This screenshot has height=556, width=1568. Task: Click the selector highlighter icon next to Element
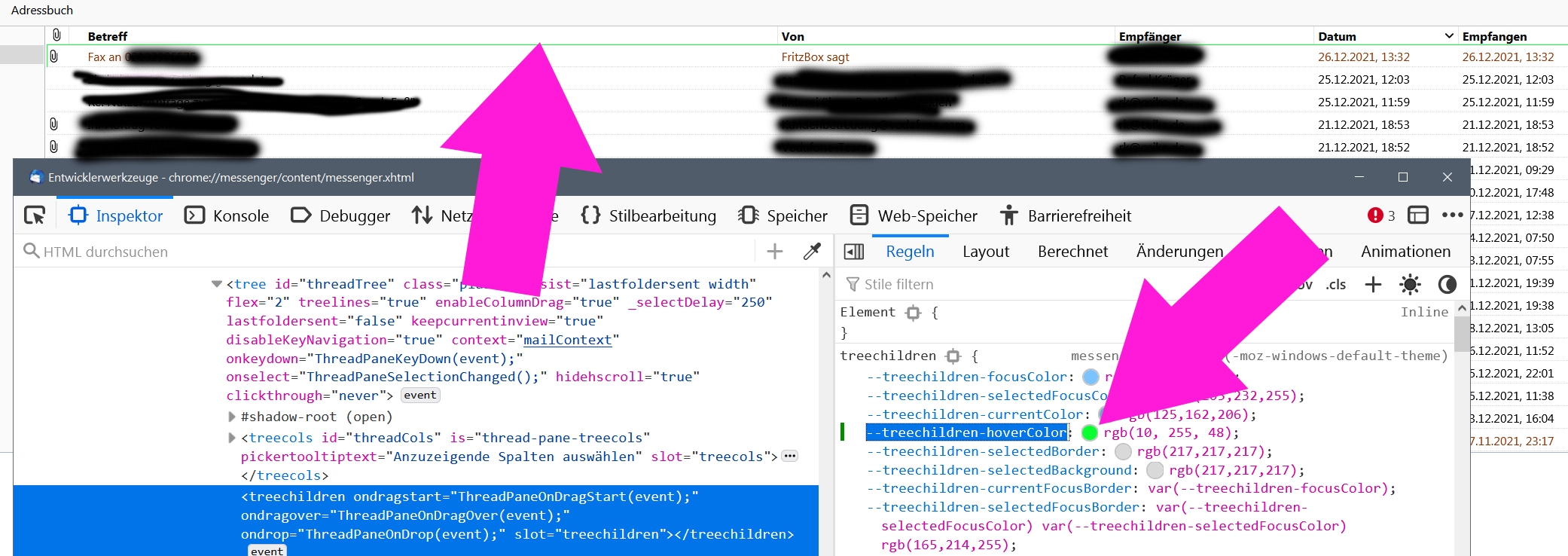click(x=913, y=313)
